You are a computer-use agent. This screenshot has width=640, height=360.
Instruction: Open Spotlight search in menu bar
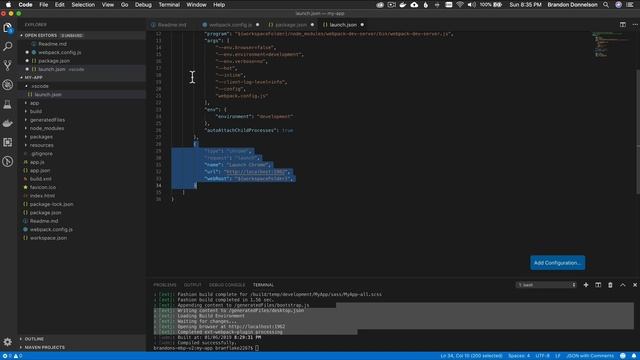[606, 5]
